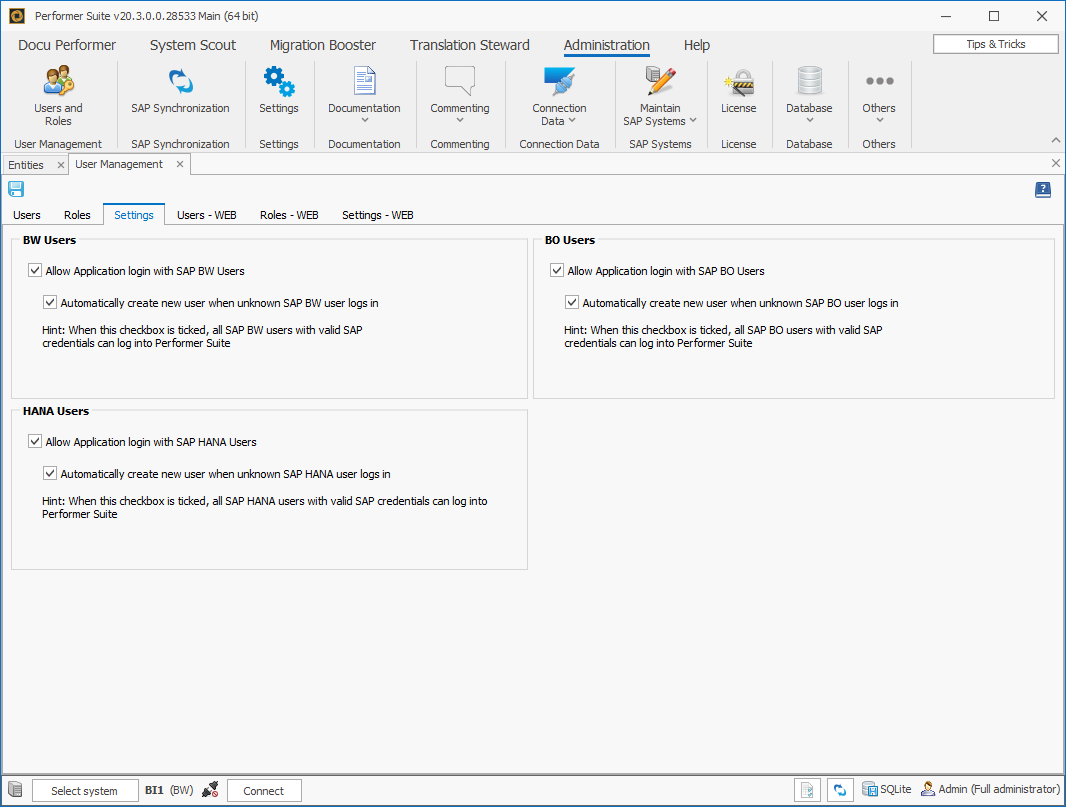Image resolution: width=1066 pixels, height=807 pixels.
Task: Open the Help question mark icon
Action: pyautogui.click(x=1043, y=189)
